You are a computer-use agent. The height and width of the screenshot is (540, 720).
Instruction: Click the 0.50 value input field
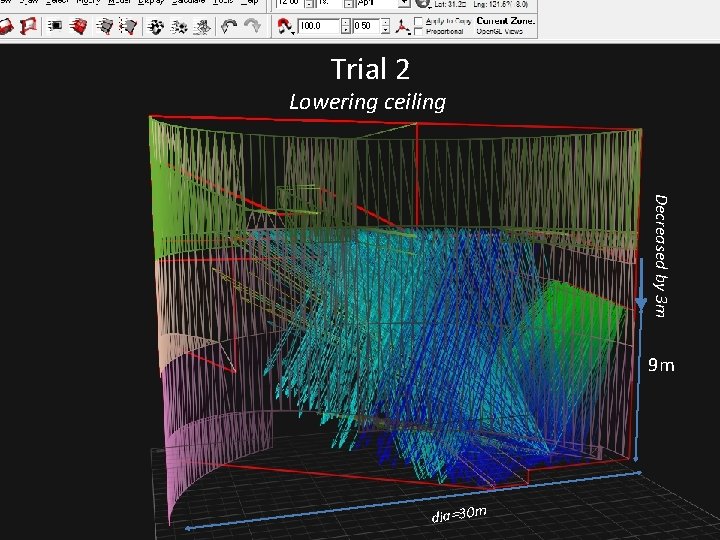[366, 26]
